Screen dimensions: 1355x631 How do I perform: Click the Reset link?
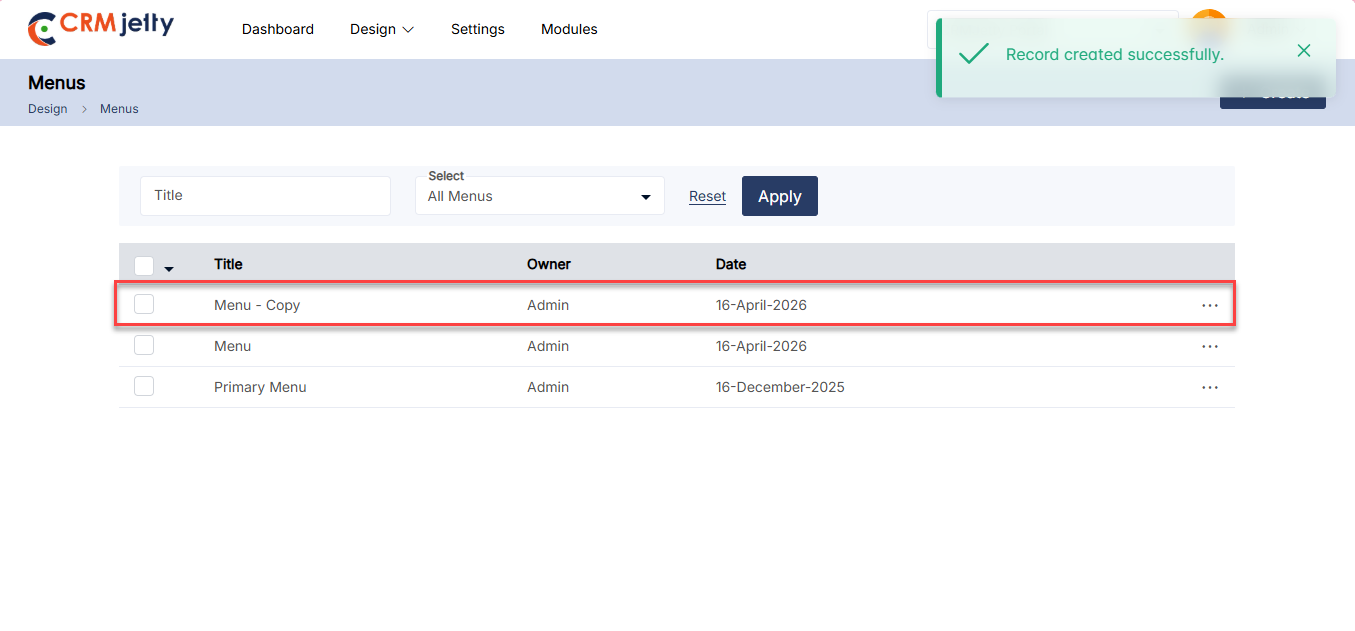(x=707, y=196)
